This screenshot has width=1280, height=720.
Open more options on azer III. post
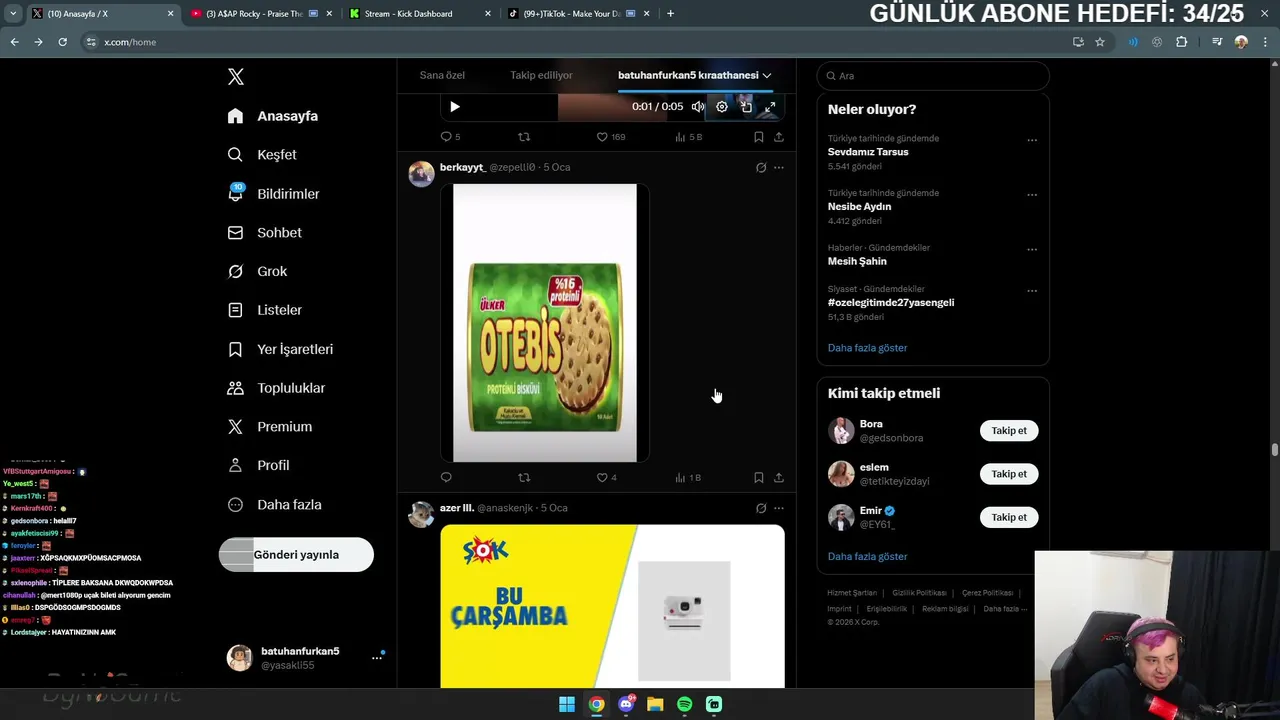(779, 508)
